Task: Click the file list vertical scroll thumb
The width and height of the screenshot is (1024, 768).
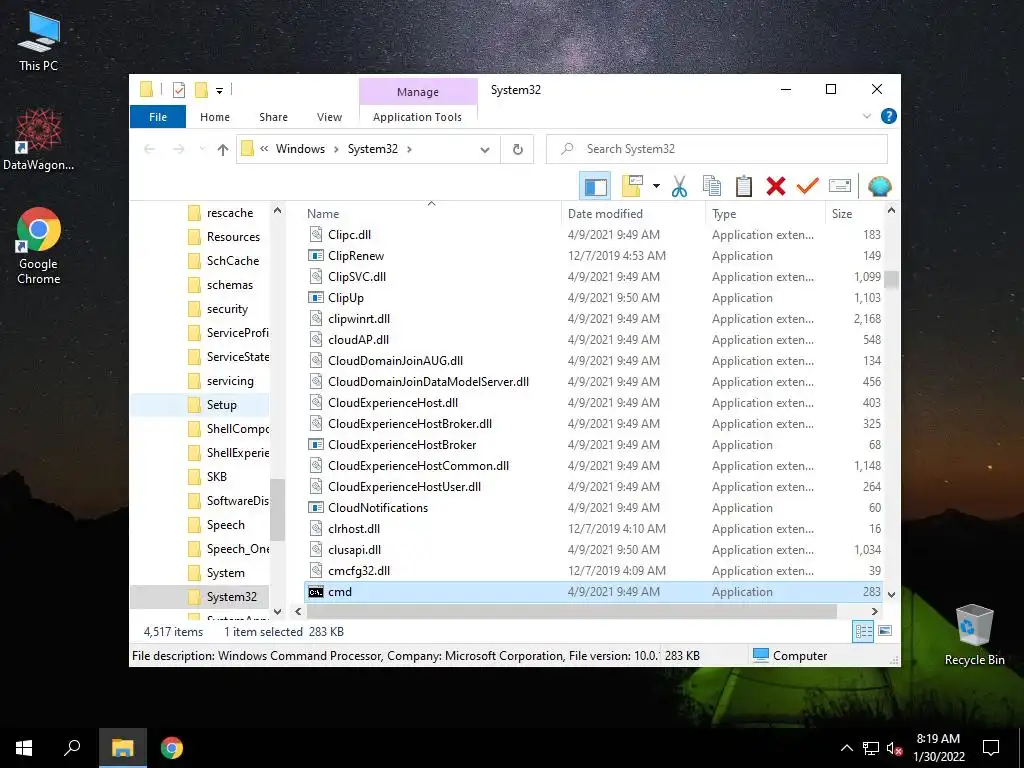Action: [x=891, y=279]
